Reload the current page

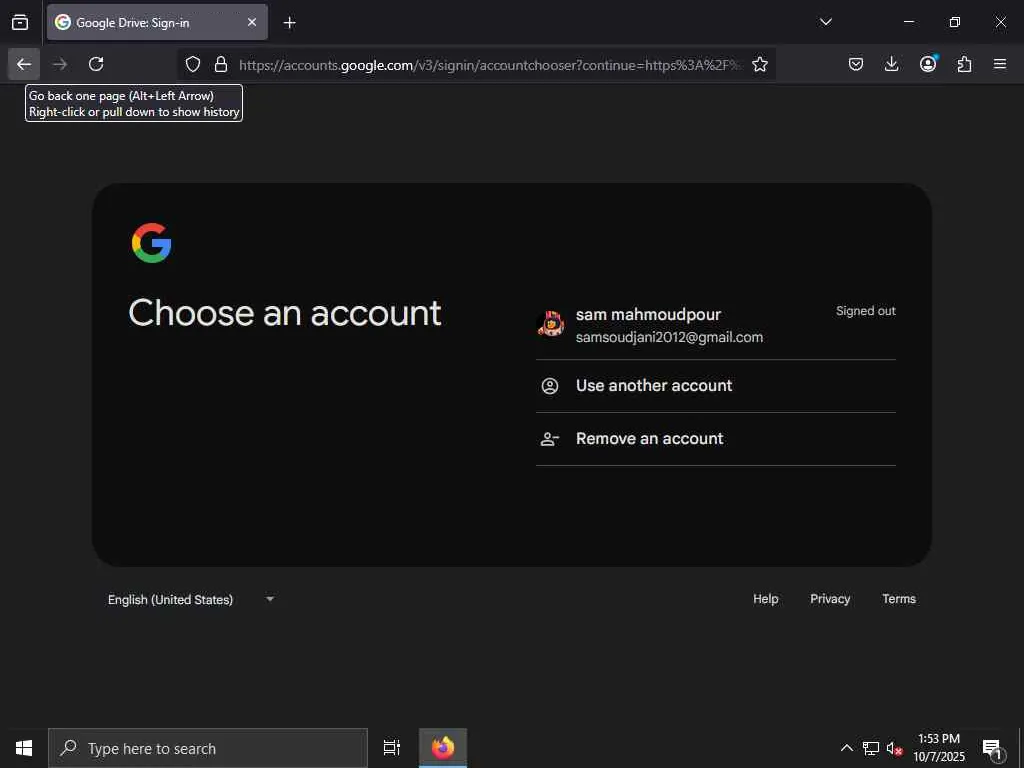96,64
